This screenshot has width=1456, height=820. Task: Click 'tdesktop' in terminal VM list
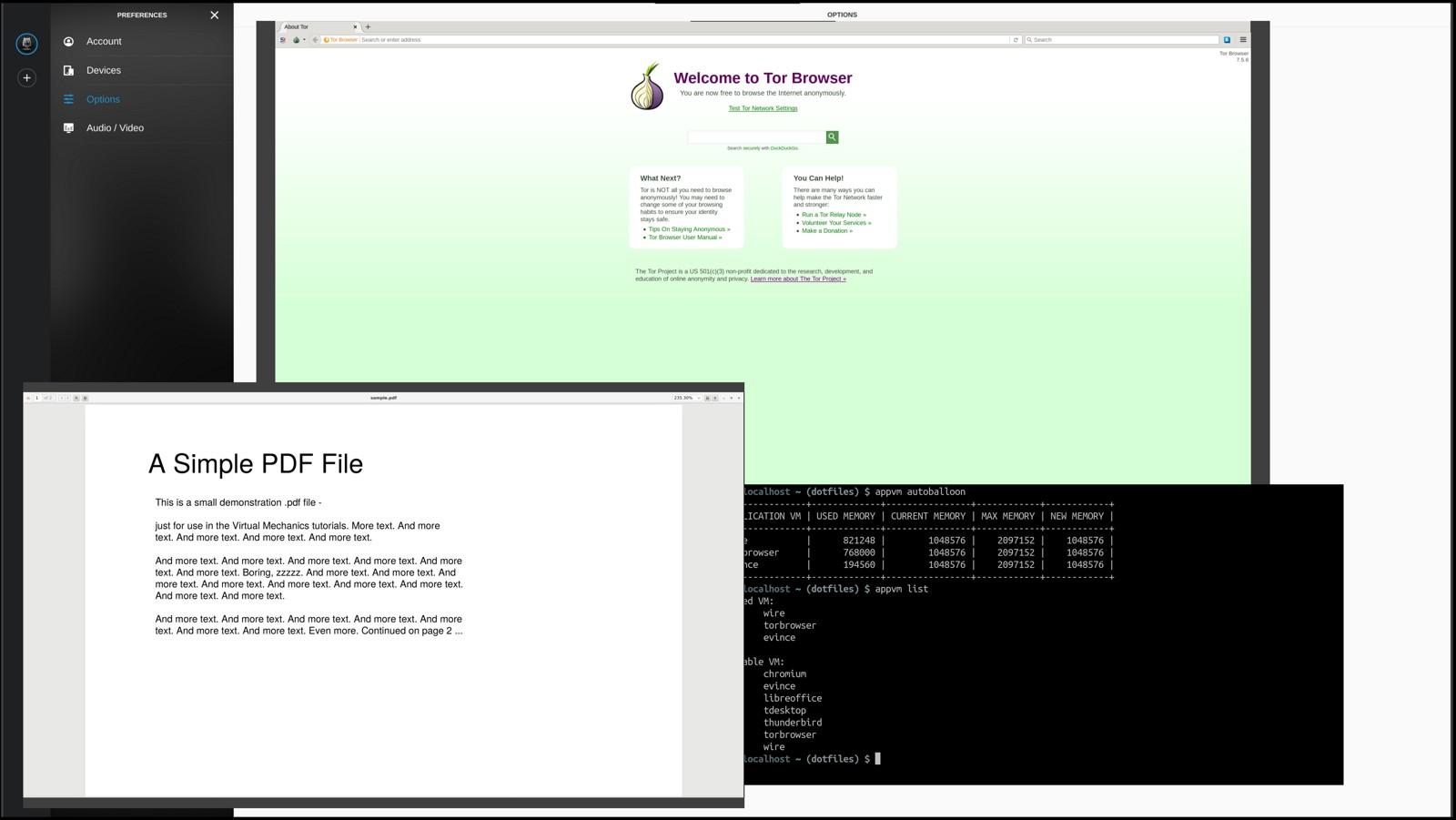[784, 711]
